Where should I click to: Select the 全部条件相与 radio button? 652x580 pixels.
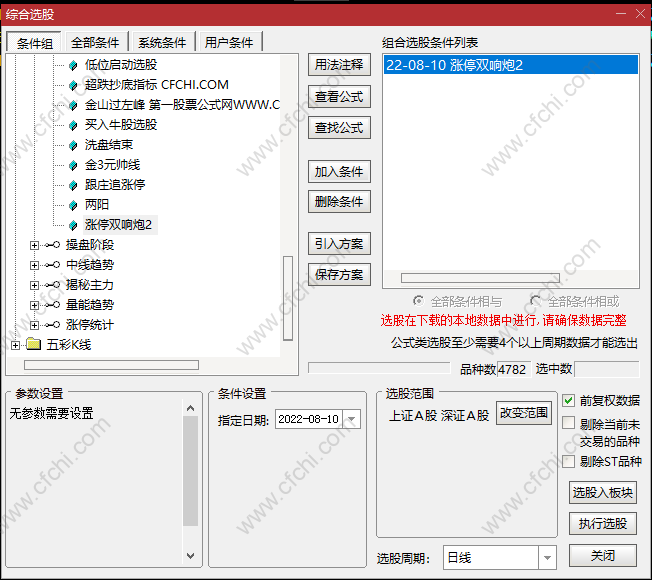point(418,301)
